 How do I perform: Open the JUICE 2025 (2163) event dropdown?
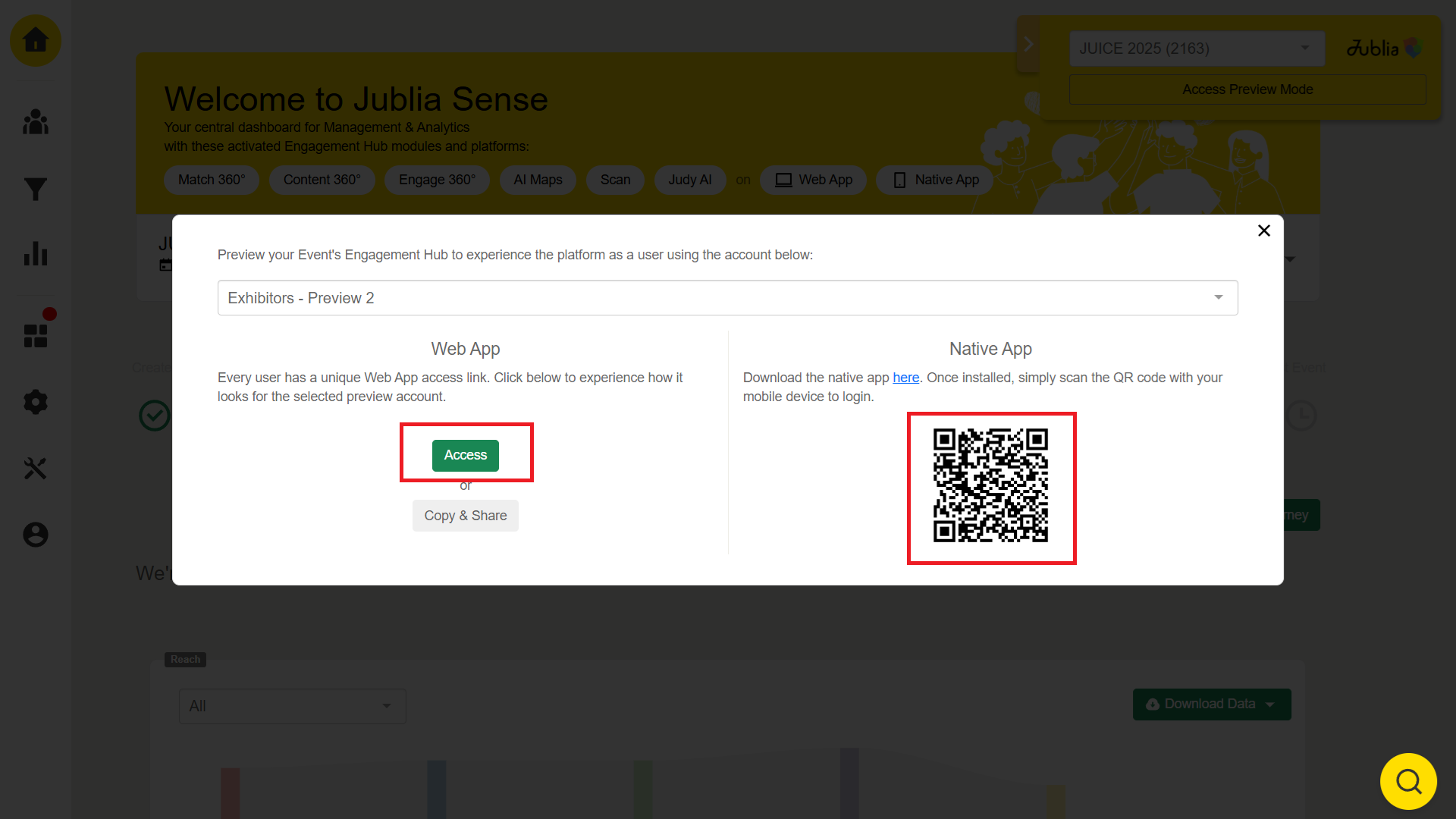[x=1196, y=49]
